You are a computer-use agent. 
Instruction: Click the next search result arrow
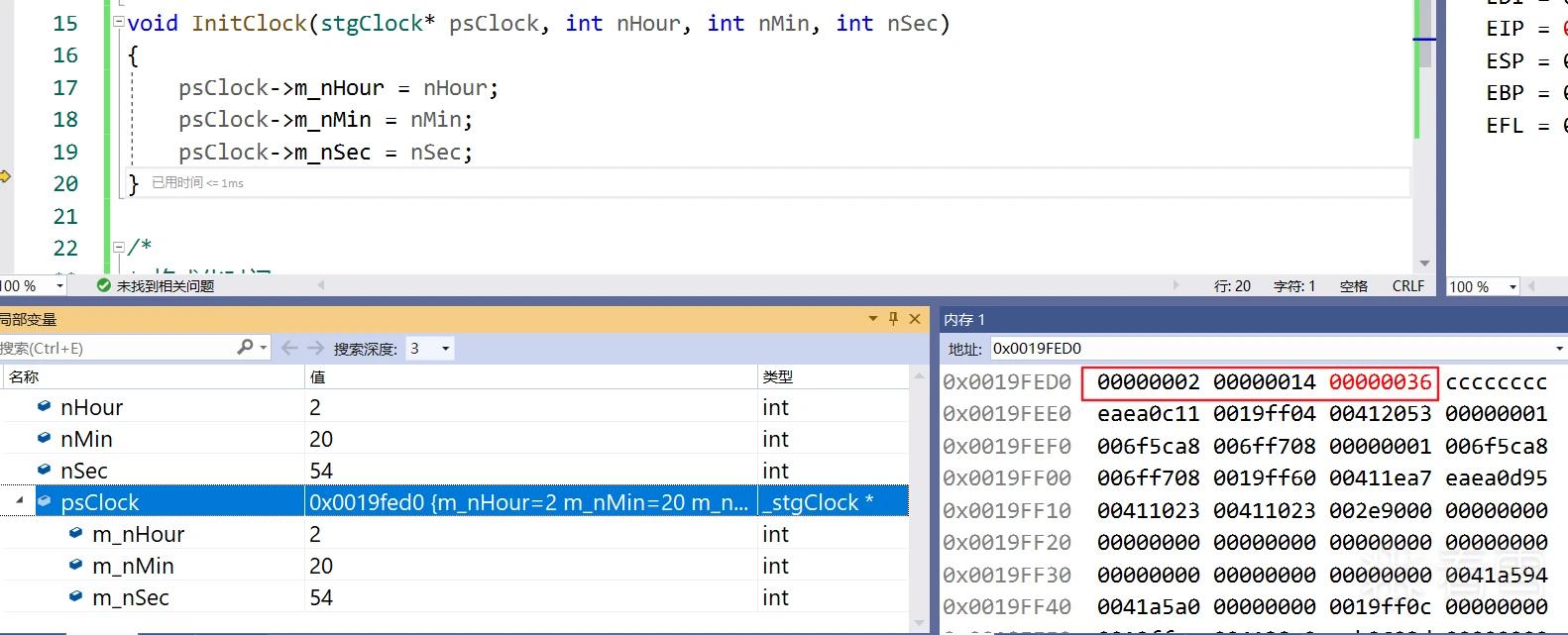tap(315, 348)
